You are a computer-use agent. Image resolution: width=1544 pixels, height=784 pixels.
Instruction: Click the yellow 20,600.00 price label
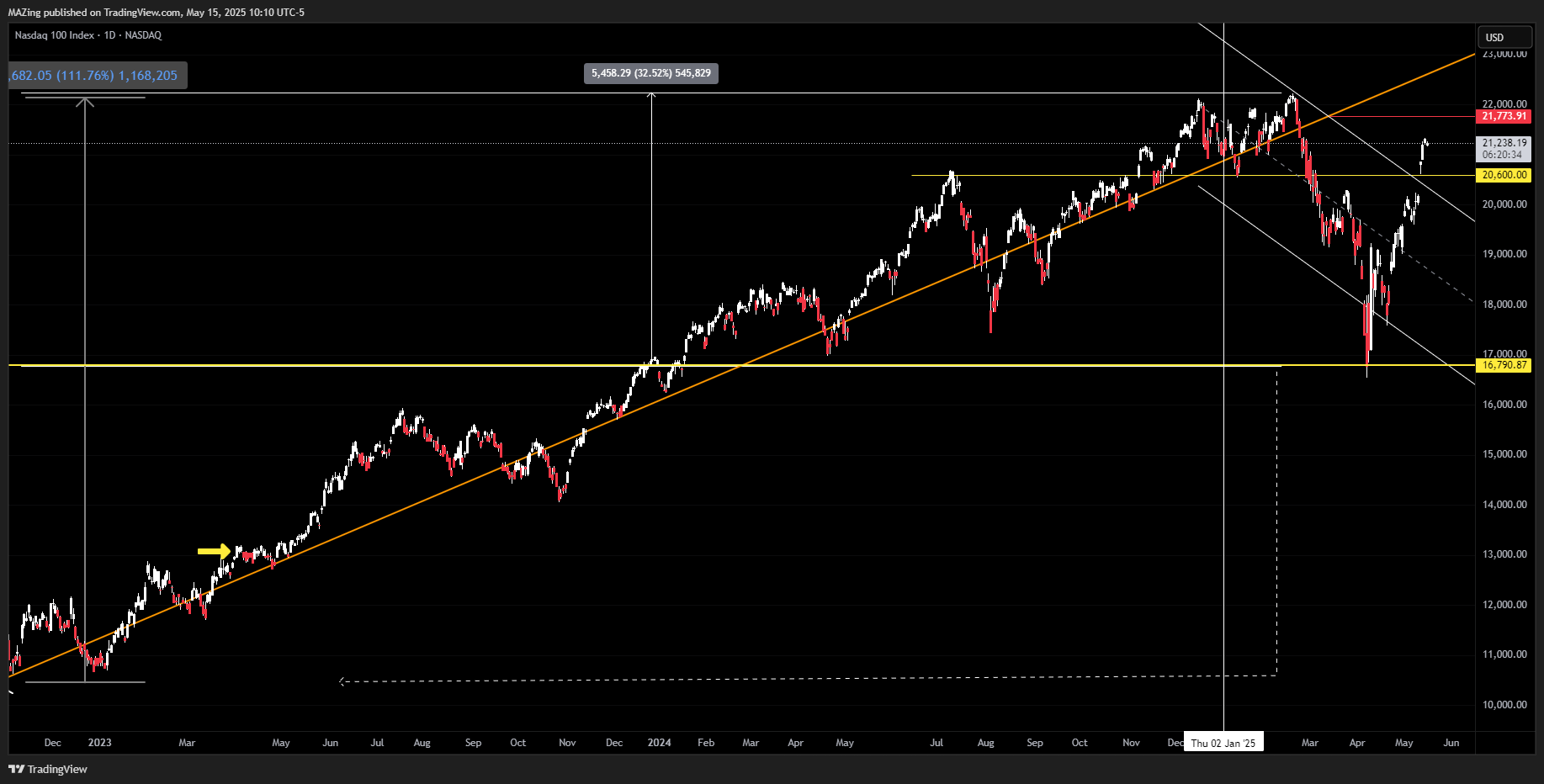(1504, 175)
